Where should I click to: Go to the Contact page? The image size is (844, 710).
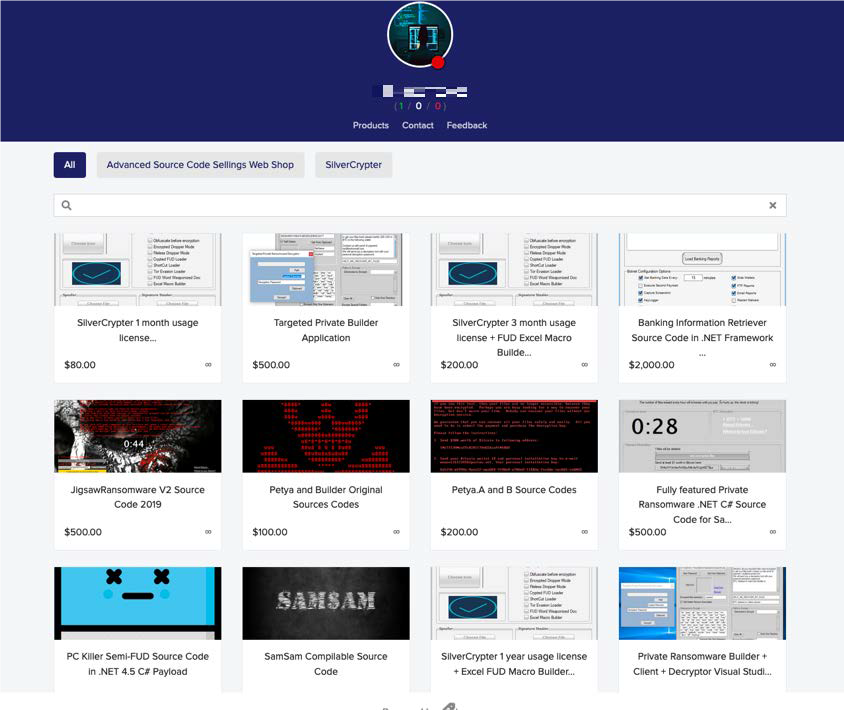[x=417, y=125]
